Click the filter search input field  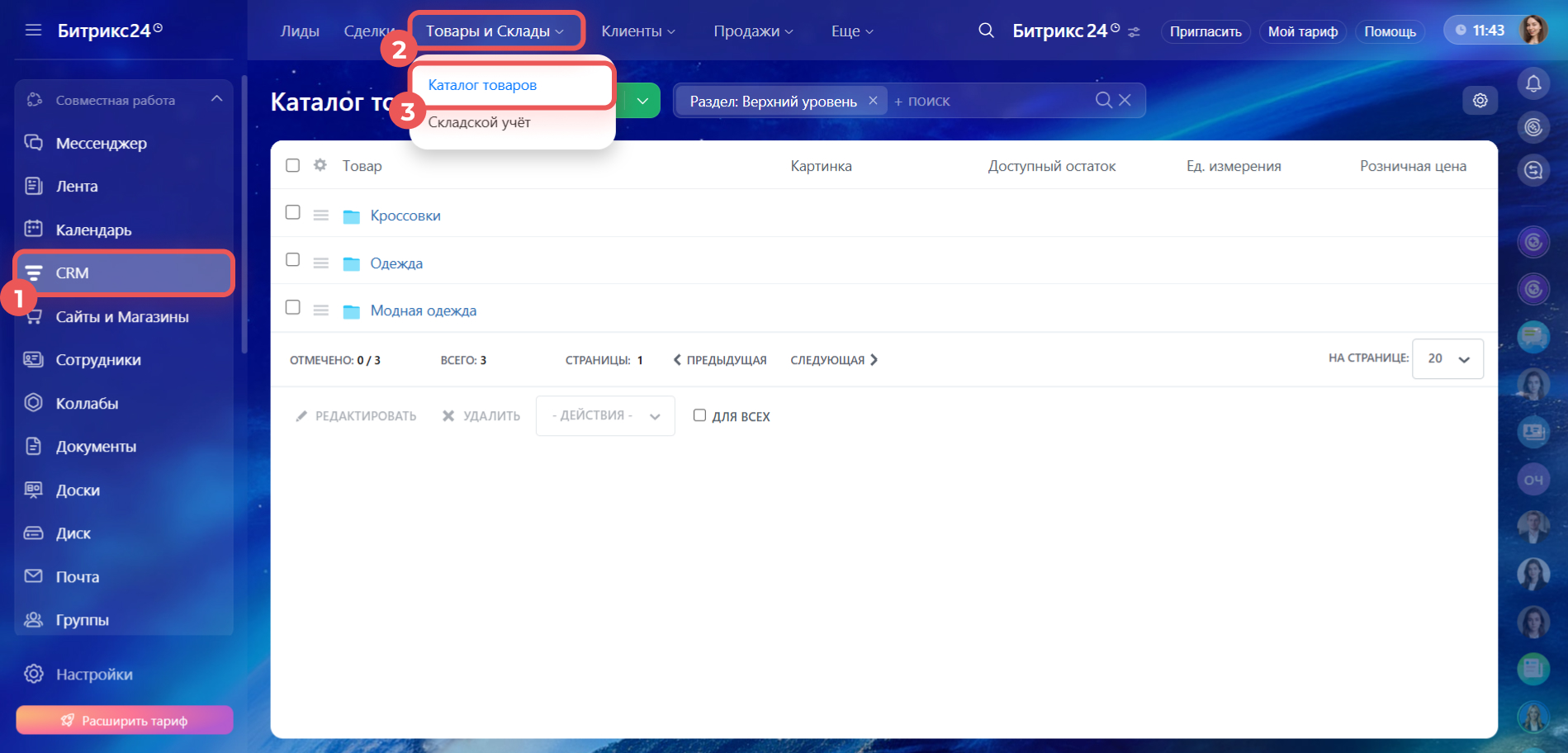pyautogui.click(x=991, y=101)
